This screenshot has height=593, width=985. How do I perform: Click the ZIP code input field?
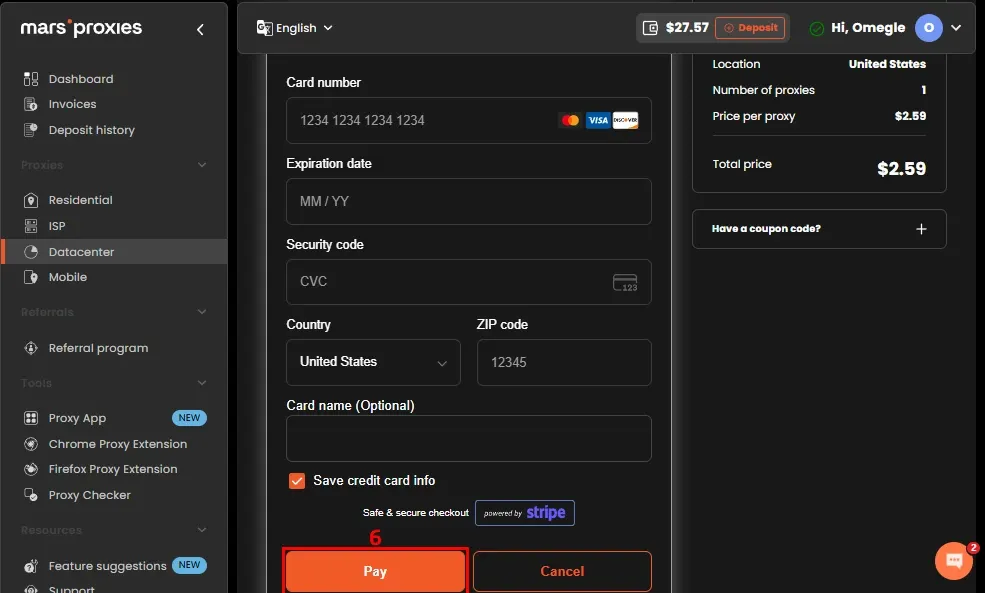pos(564,362)
